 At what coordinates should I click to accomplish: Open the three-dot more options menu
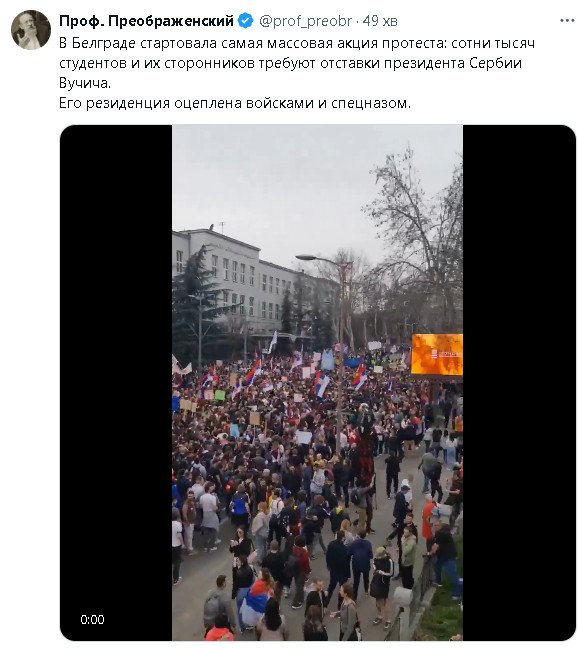[567, 21]
